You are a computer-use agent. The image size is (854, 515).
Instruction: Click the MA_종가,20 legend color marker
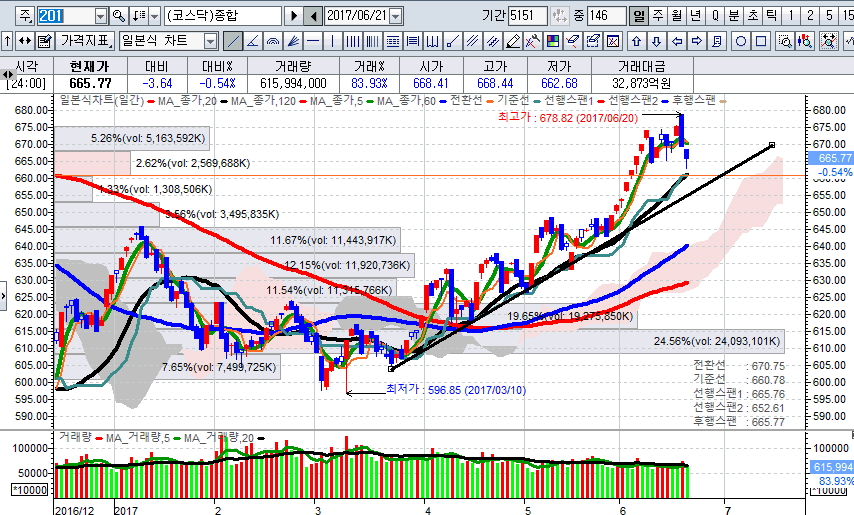pos(150,102)
